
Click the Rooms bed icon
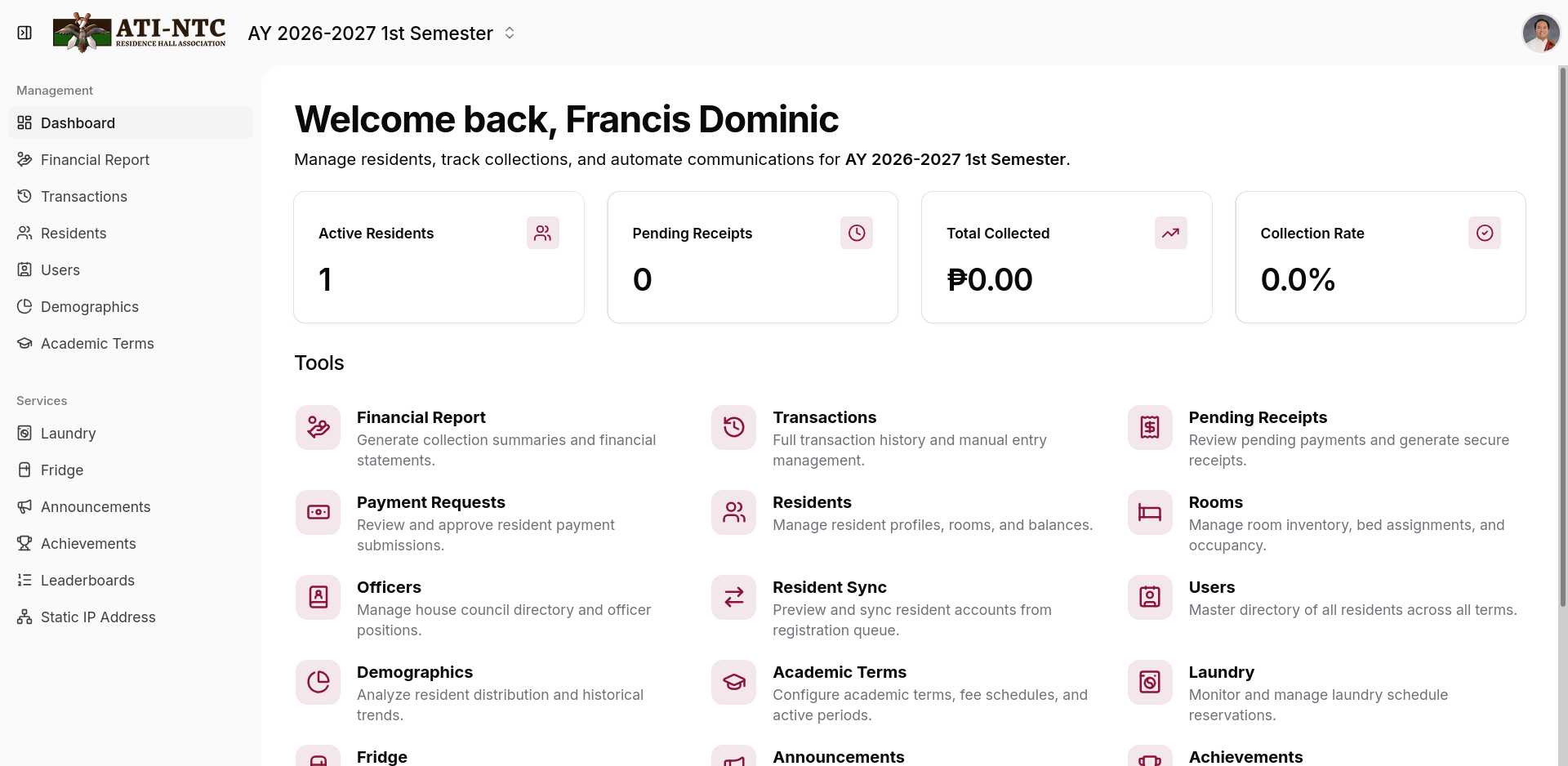(x=1150, y=512)
